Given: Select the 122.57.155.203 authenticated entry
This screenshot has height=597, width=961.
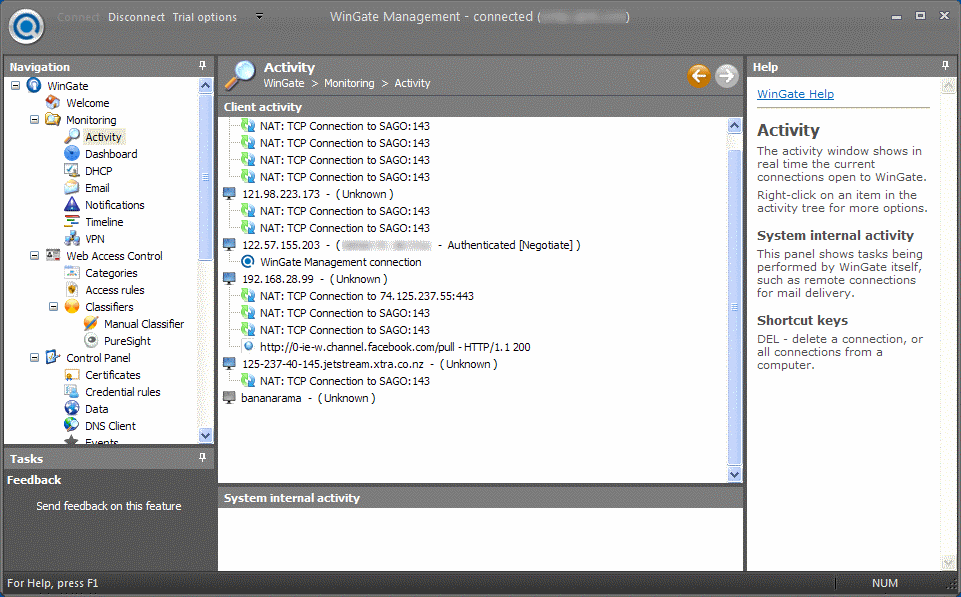Looking at the screenshot, I should coord(411,245).
